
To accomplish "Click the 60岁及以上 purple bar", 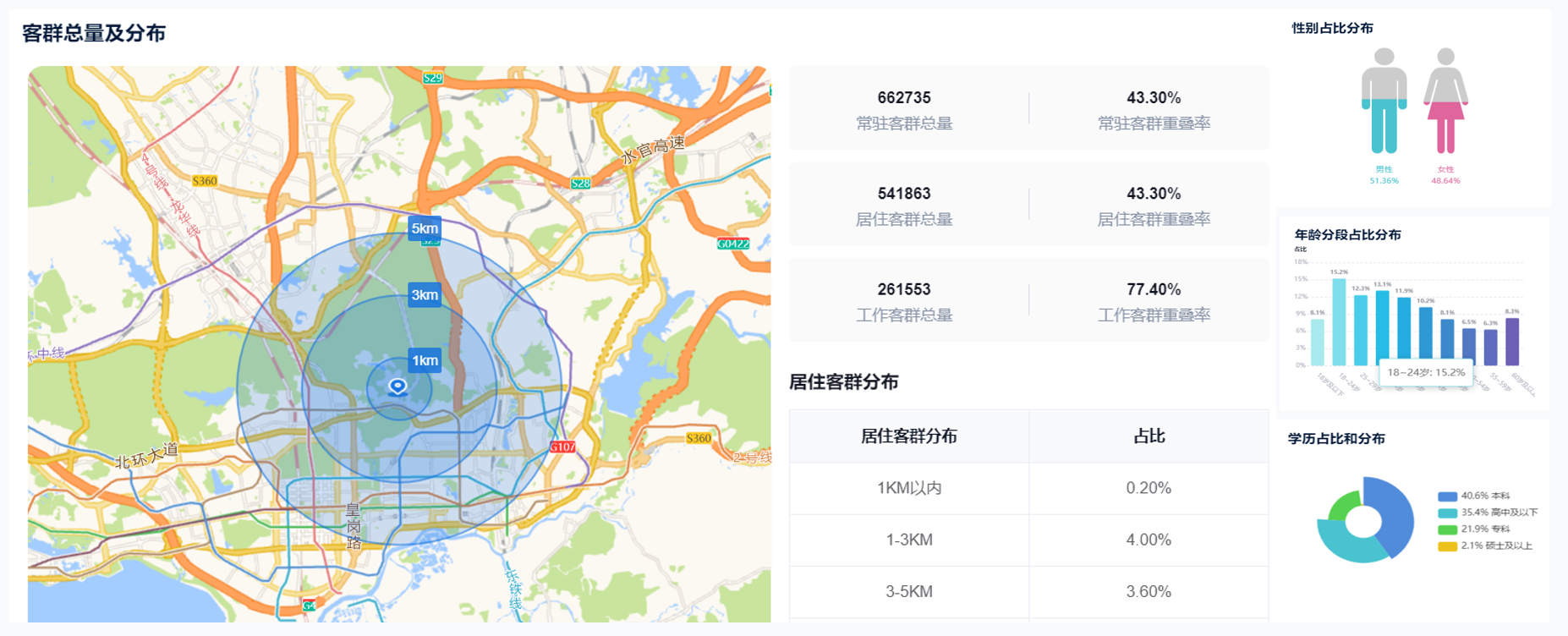I will coord(1512,341).
